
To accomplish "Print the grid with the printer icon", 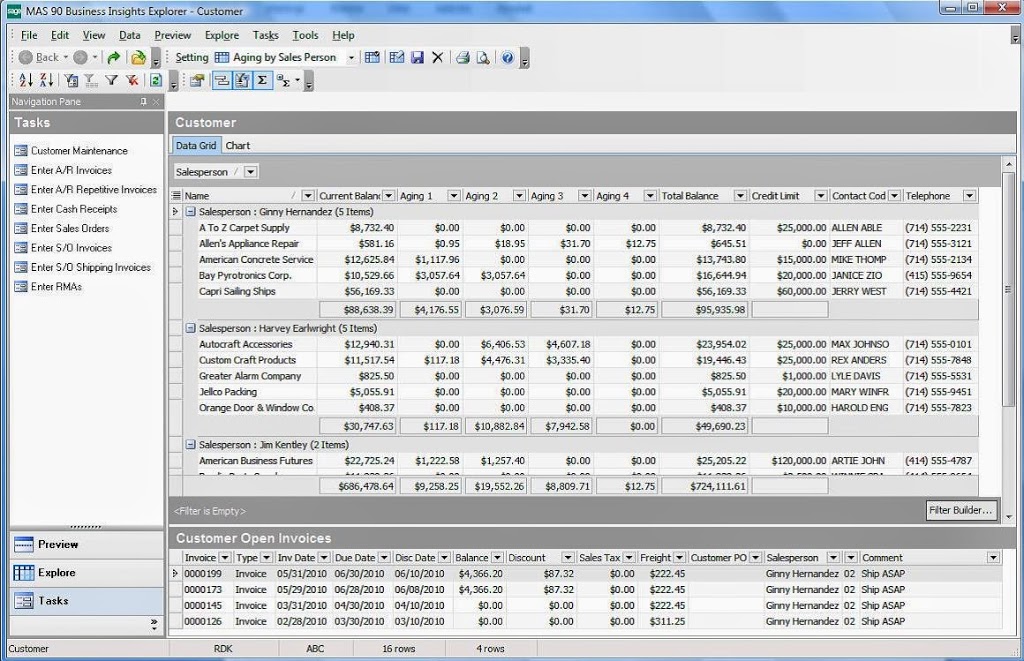I will [x=463, y=57].
